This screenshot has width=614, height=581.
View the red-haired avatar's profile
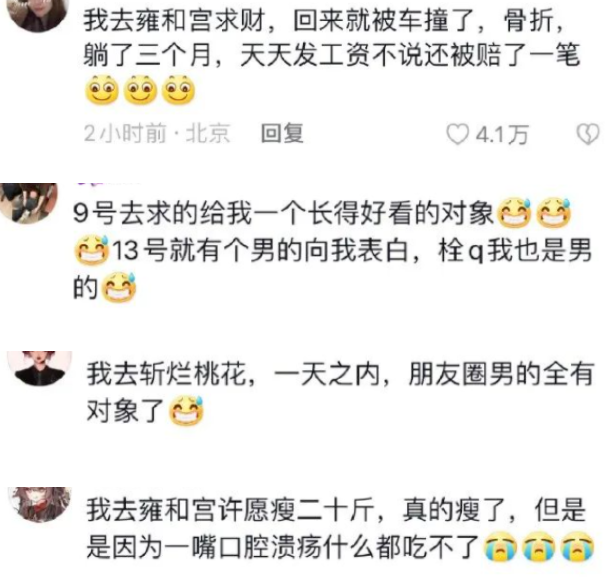click(40, 368)
